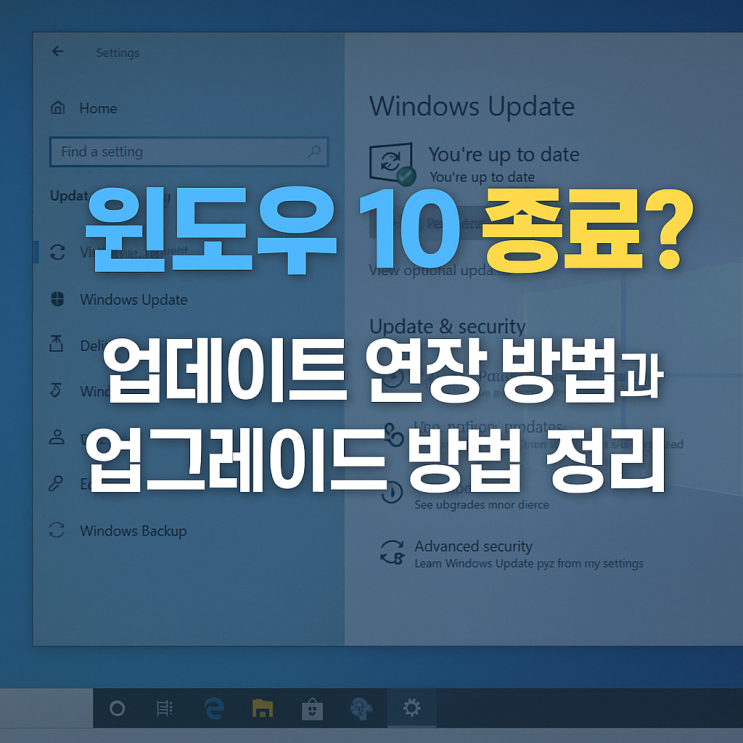Click the Windows Backup refresh icon
This screenshot has height=743, width=743.
(x=56, y=530)
